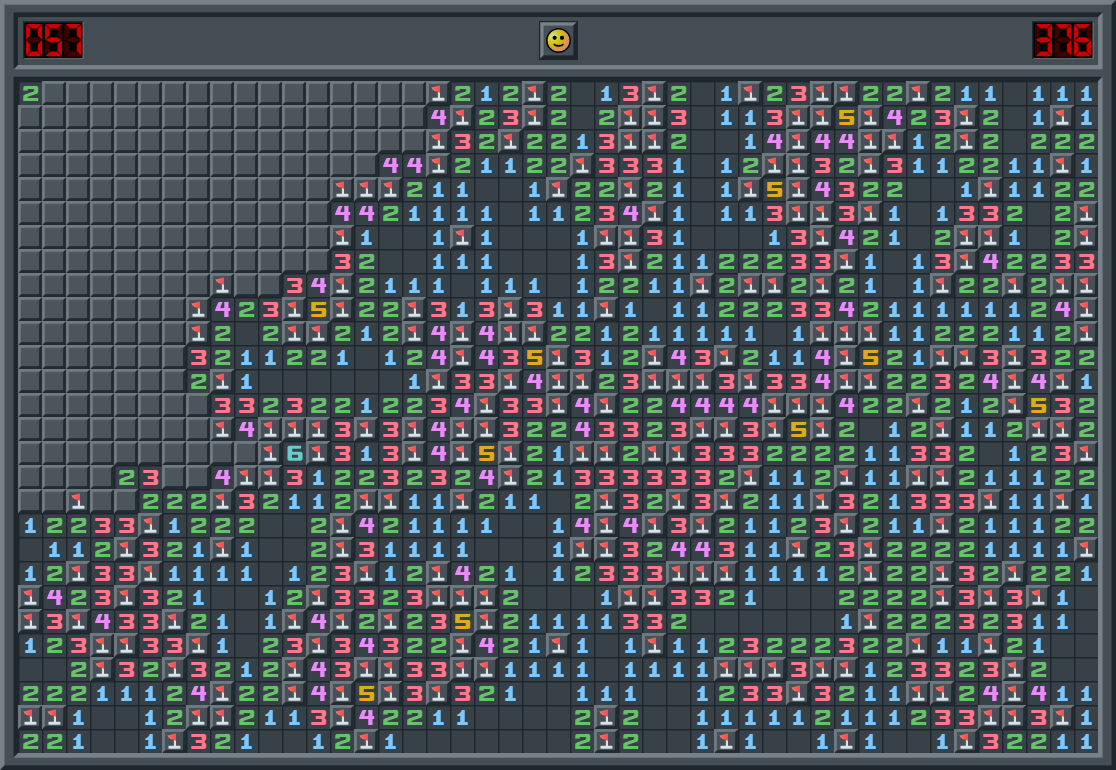Viewport: 1116px width, 770px height.
Task: Click the rightmost flag in the bottom row
Action: [x=966, y=741]
